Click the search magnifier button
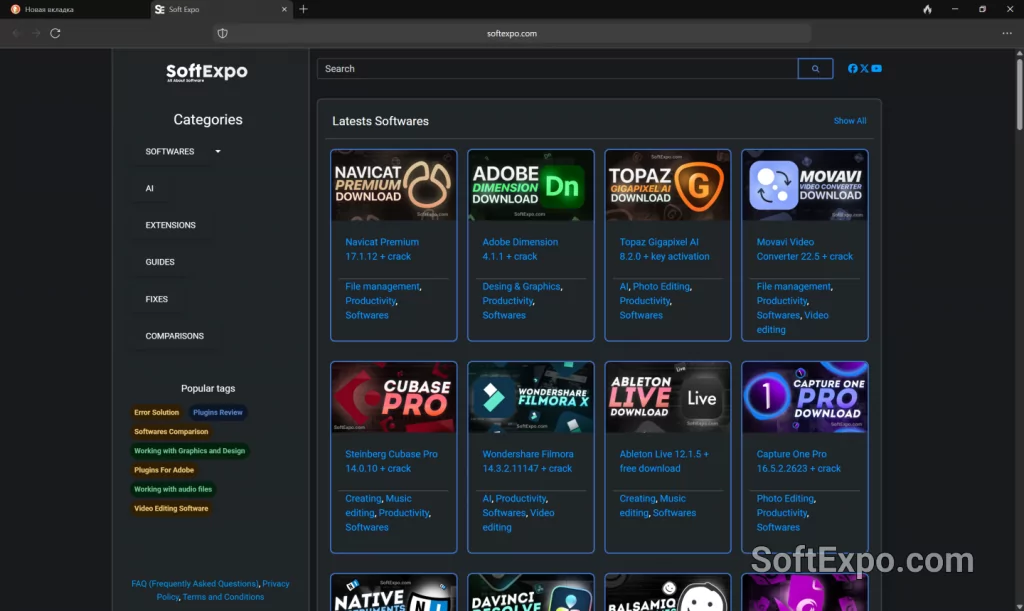The image size is (1024, 611). coord(815,69)
